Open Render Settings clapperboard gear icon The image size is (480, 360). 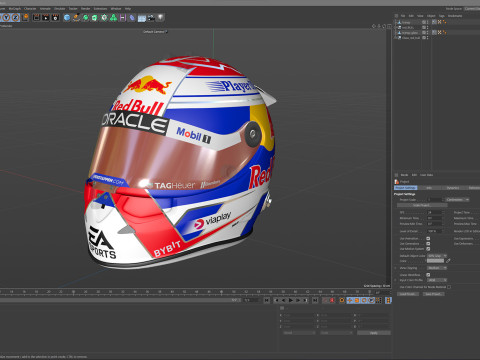55,17
